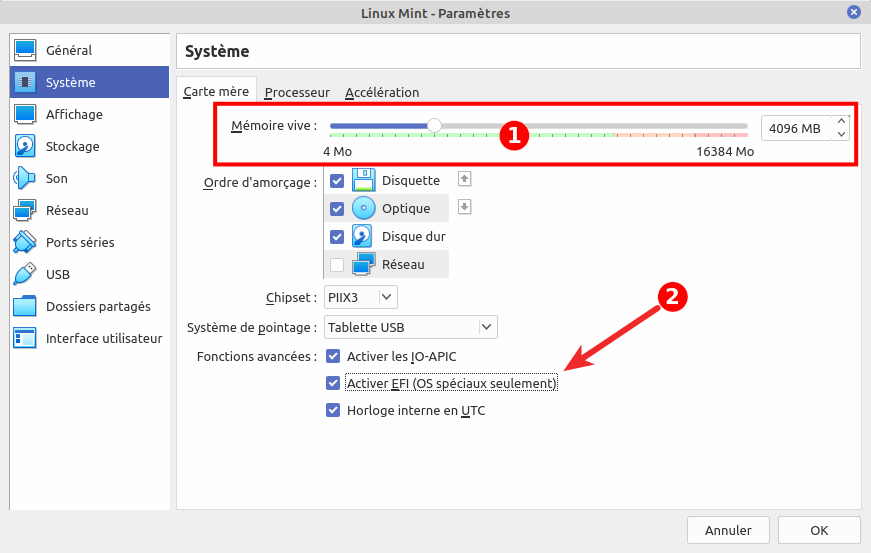Select Stockage in settings list
Viewport: 871px width, 553px height.
(x=89, y=146)
